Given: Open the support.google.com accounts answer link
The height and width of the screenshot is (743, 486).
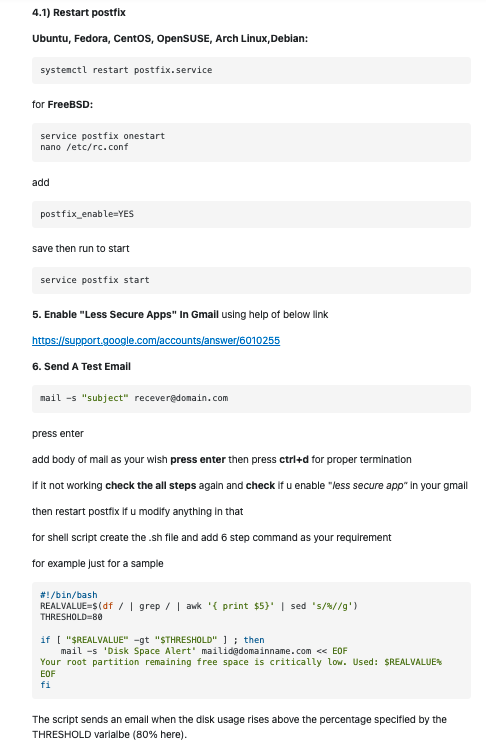Looking at the screenshot, I should (156, 341).
